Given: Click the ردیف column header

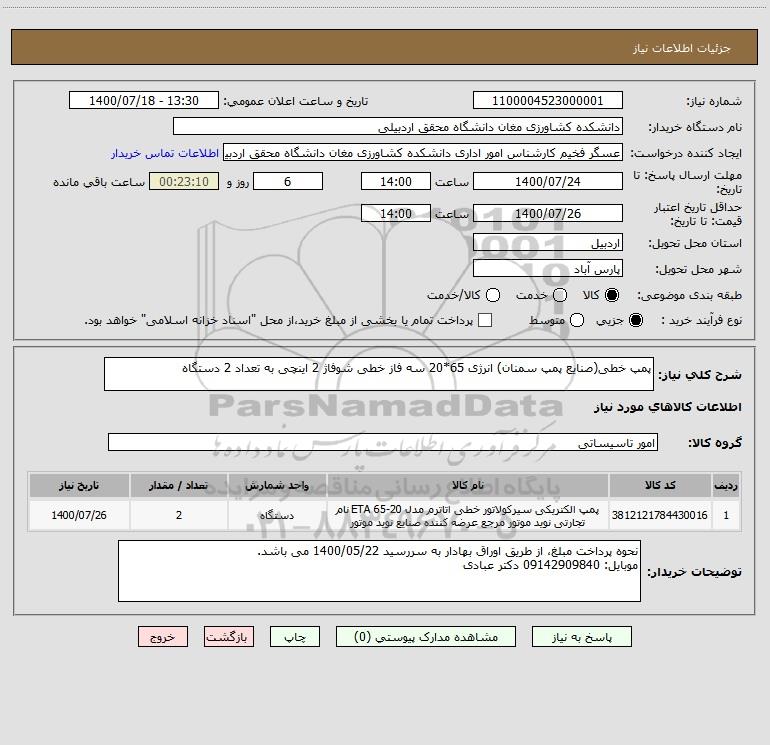Looking at the screenshot, I should point(726,485).
